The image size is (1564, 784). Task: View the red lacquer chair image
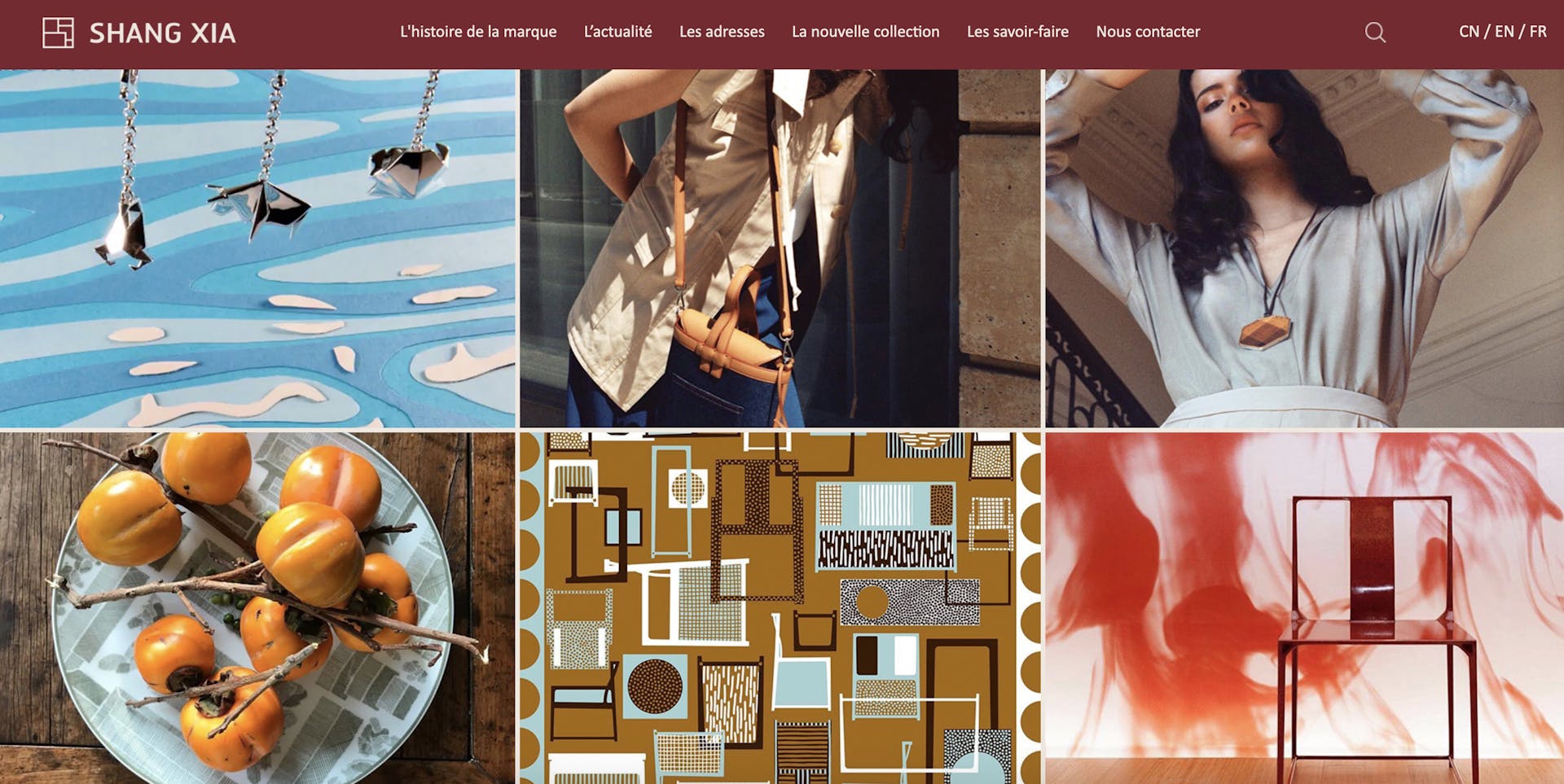1305,608
